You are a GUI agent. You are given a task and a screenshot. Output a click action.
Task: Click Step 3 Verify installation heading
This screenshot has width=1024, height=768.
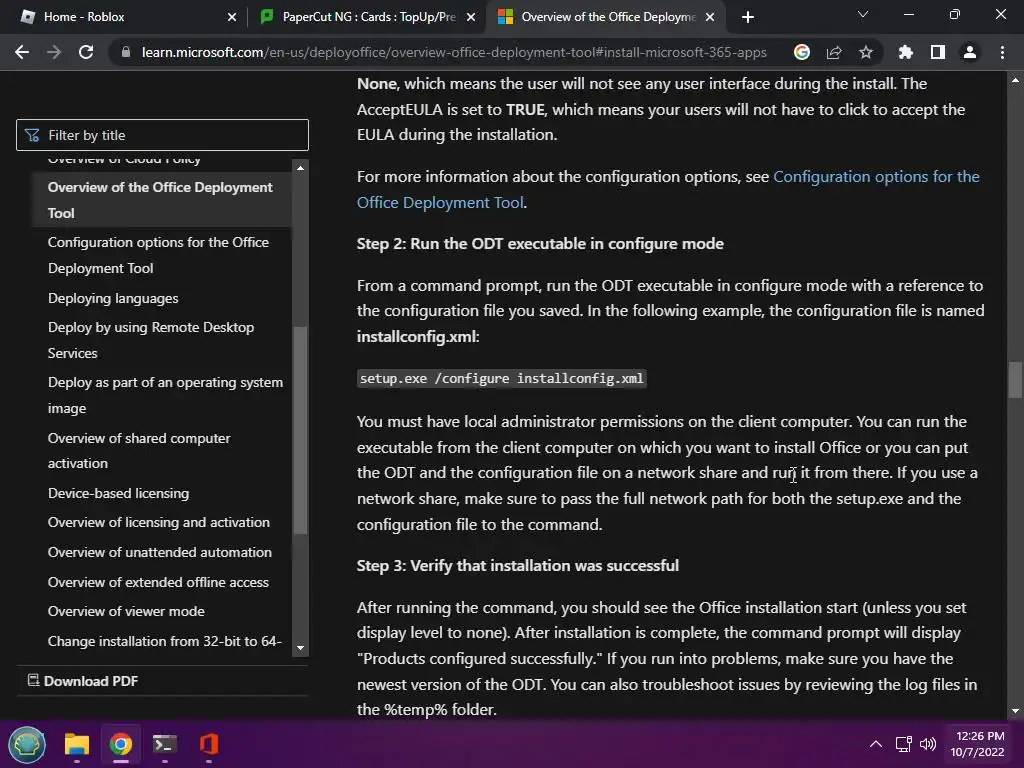tap(518, 566)
